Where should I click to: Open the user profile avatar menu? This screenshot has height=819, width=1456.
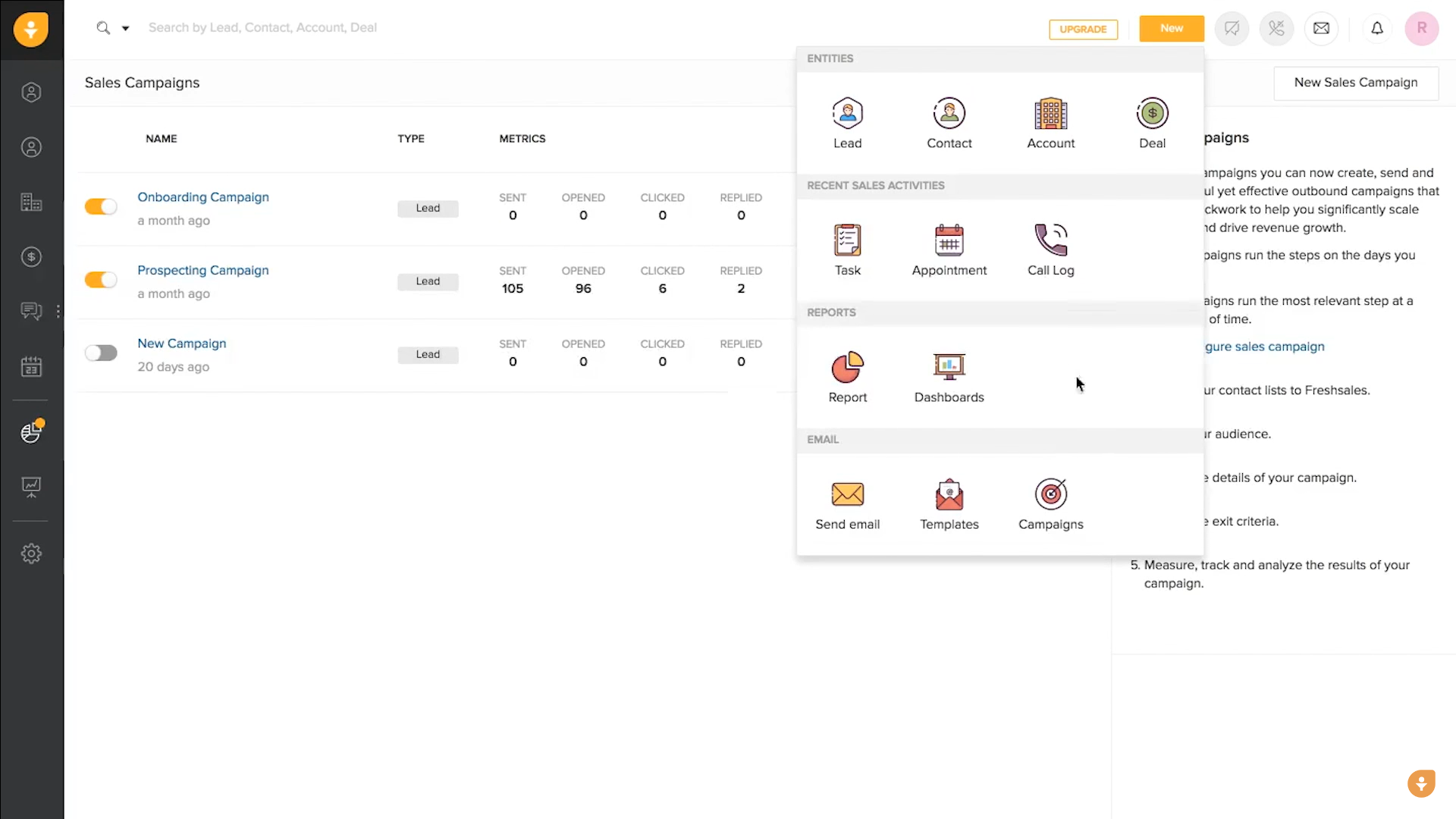pos(1421,29)
